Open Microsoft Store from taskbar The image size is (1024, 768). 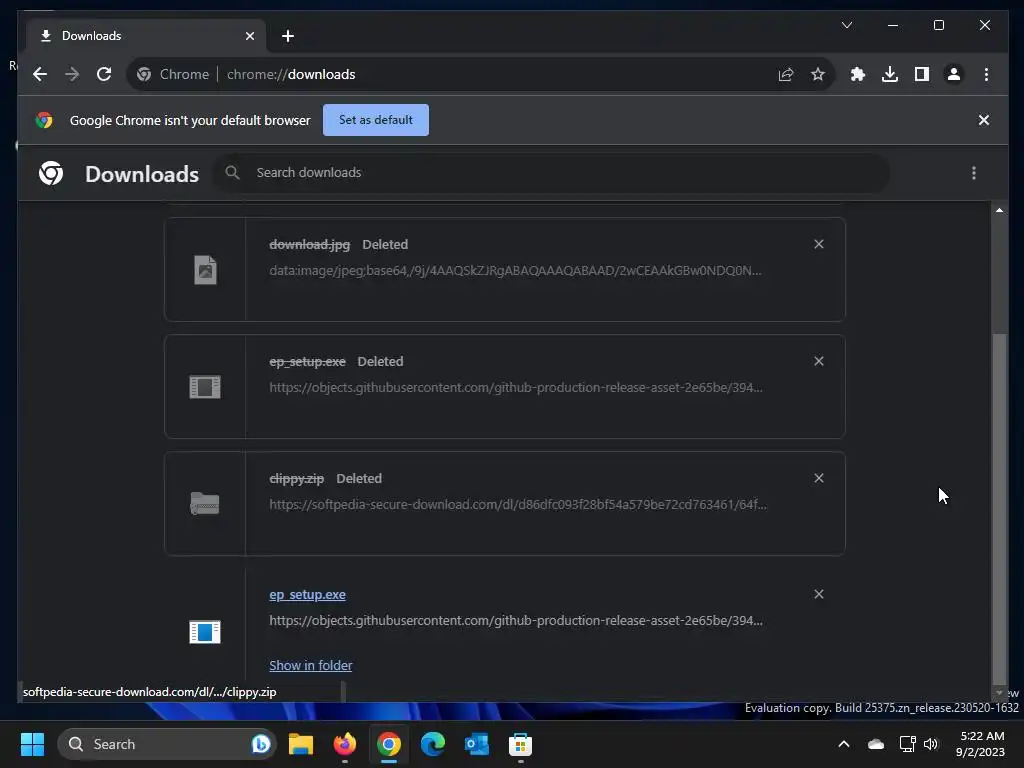point(520,744)
